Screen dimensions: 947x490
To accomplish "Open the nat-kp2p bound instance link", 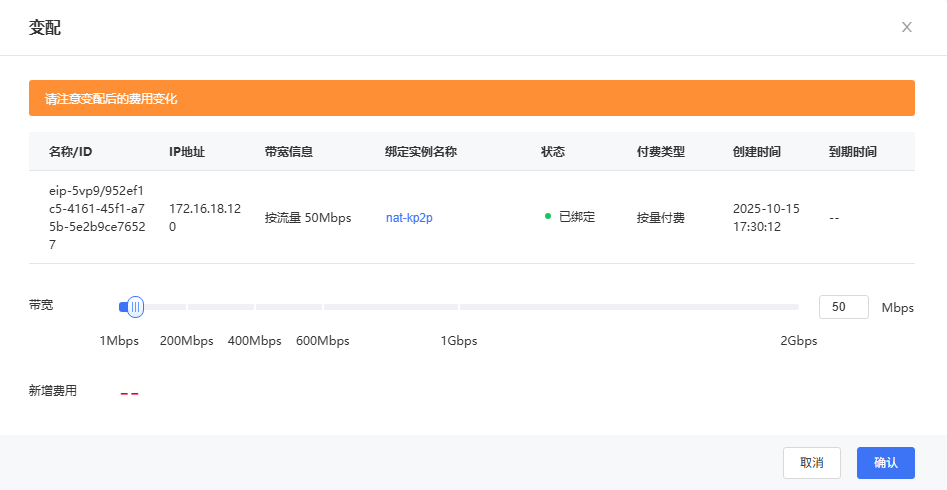I will click(409, 217).
